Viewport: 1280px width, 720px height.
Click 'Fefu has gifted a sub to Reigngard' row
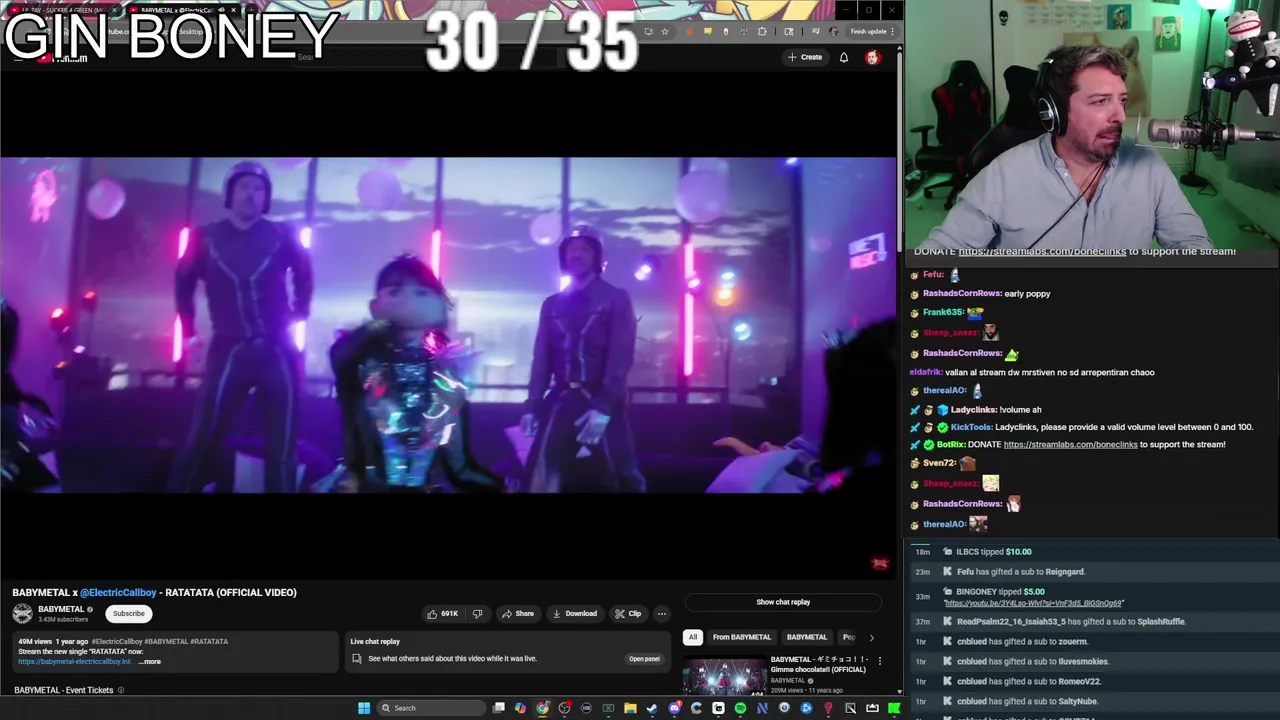click(x=1092, y=572)
